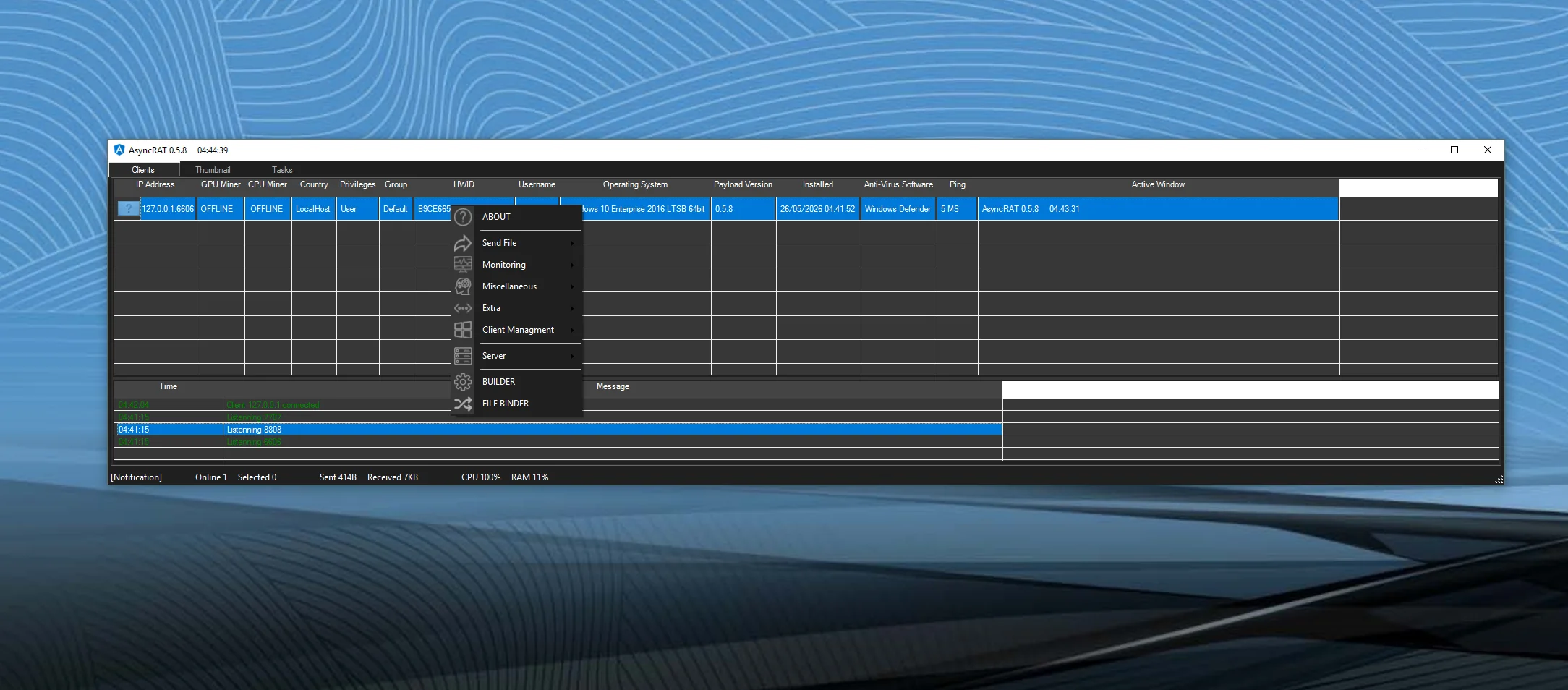Click the 5 MS ping cell
Viewport: 1568px width, 690px height.
pyautogui.click(x=958, y=209)
